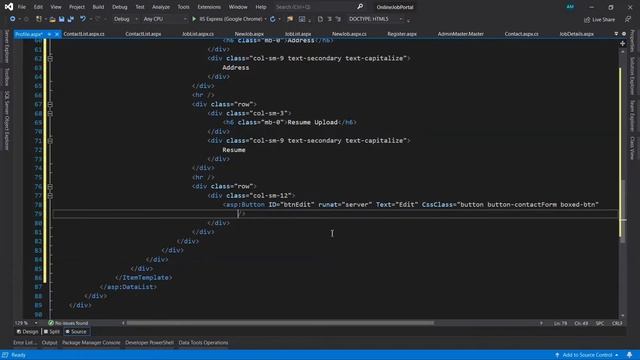Open the Build menu
Image resolution: width=640 pixels, height=360 pixels.
98,7
